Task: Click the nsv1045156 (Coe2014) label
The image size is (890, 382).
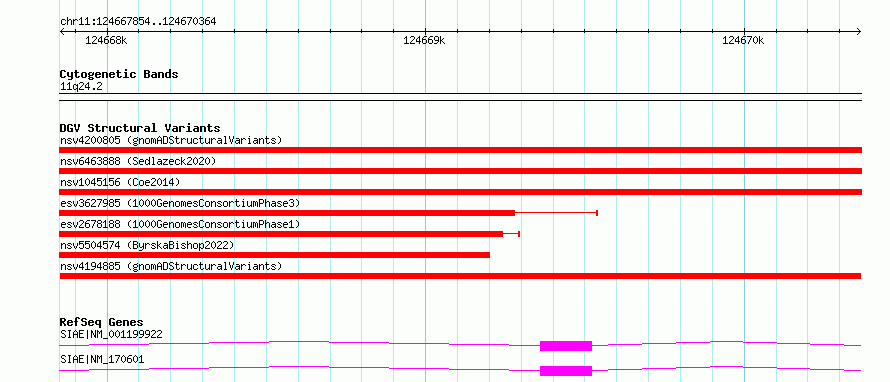Action: (120, 182)
